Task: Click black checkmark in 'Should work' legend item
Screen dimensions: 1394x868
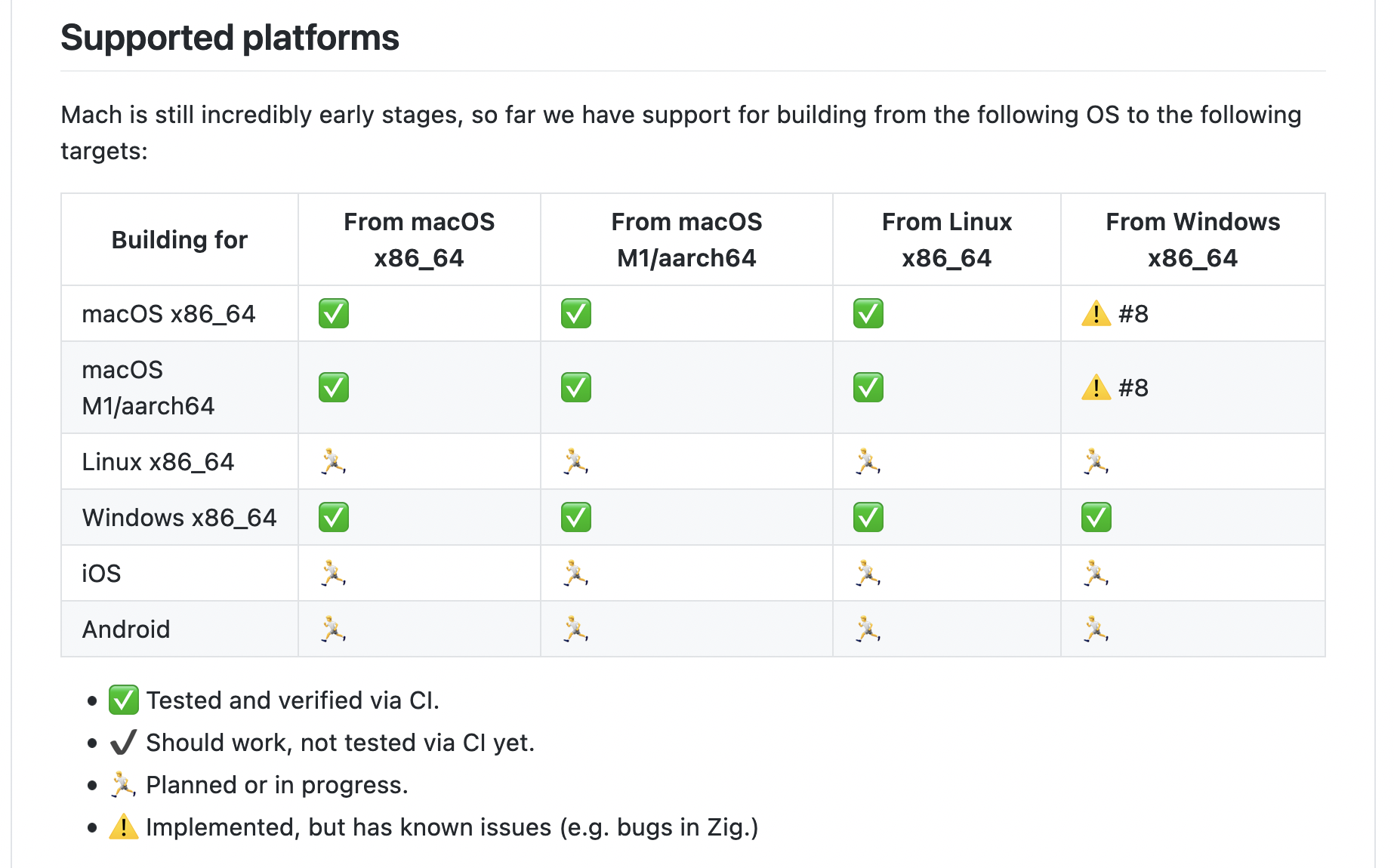Action: coord(124,742)
